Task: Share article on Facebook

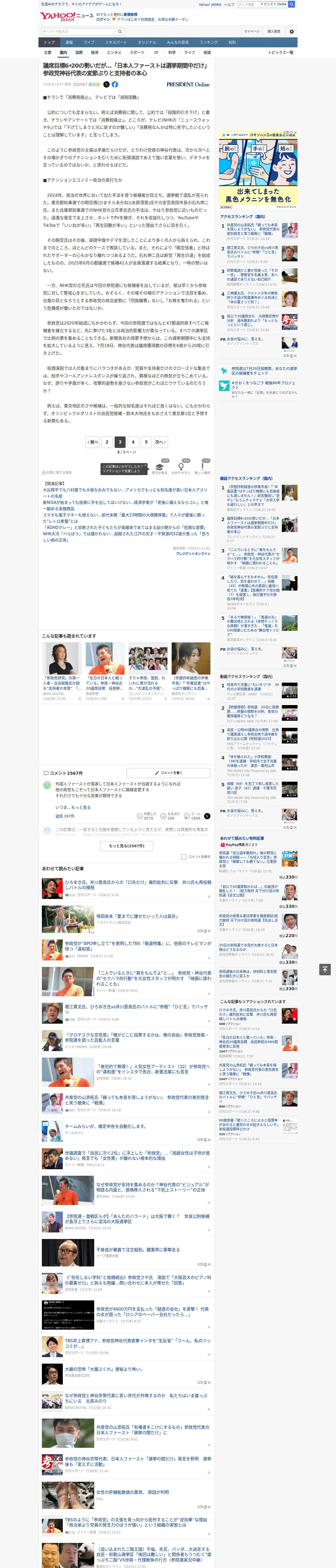Action: coord(115,85)
